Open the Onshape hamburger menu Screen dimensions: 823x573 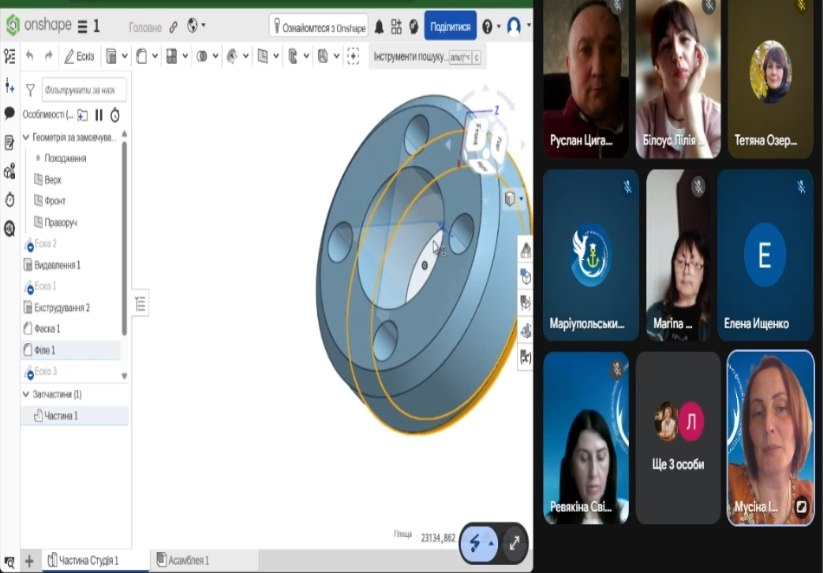[x=82, y=25]
